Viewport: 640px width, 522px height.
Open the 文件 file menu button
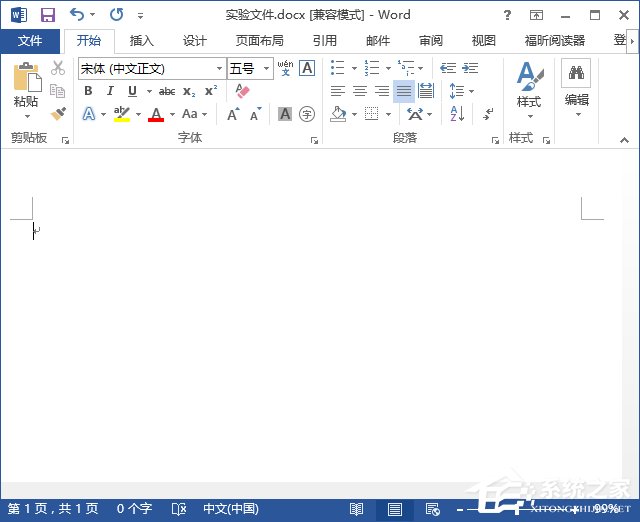(30, 41)
